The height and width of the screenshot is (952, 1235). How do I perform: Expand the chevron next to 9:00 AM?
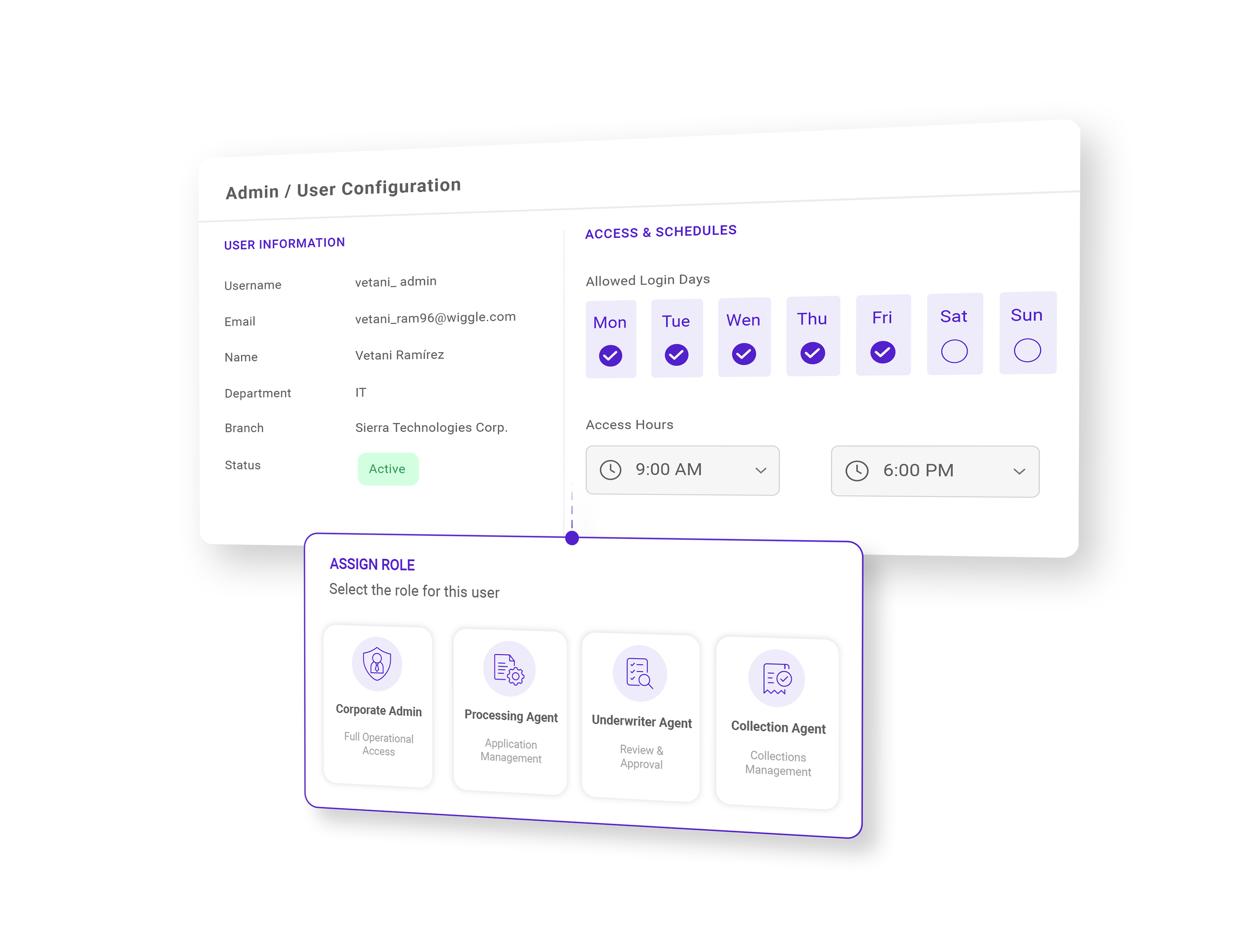(761, 471)
